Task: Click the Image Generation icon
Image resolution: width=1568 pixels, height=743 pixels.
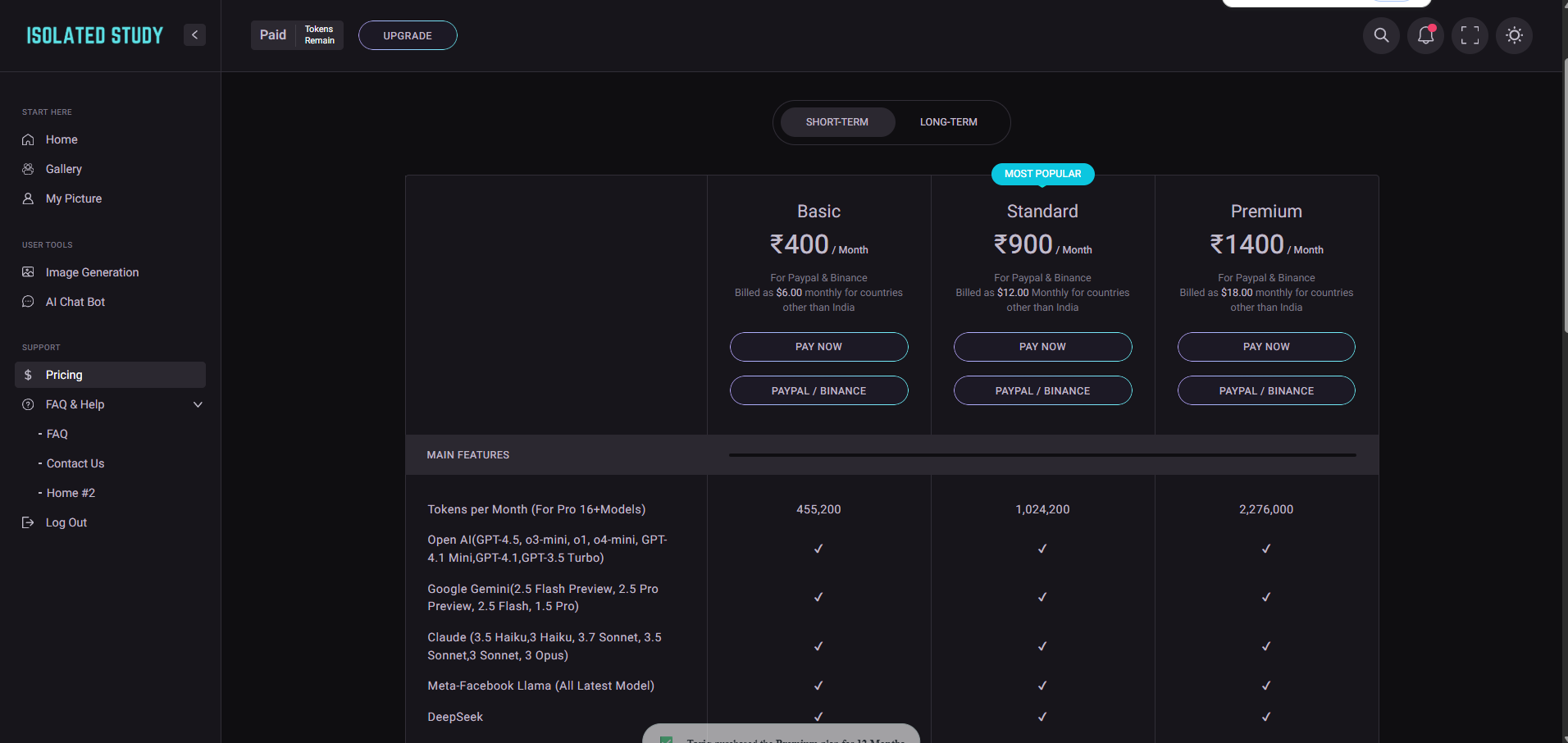Action: 28,272
